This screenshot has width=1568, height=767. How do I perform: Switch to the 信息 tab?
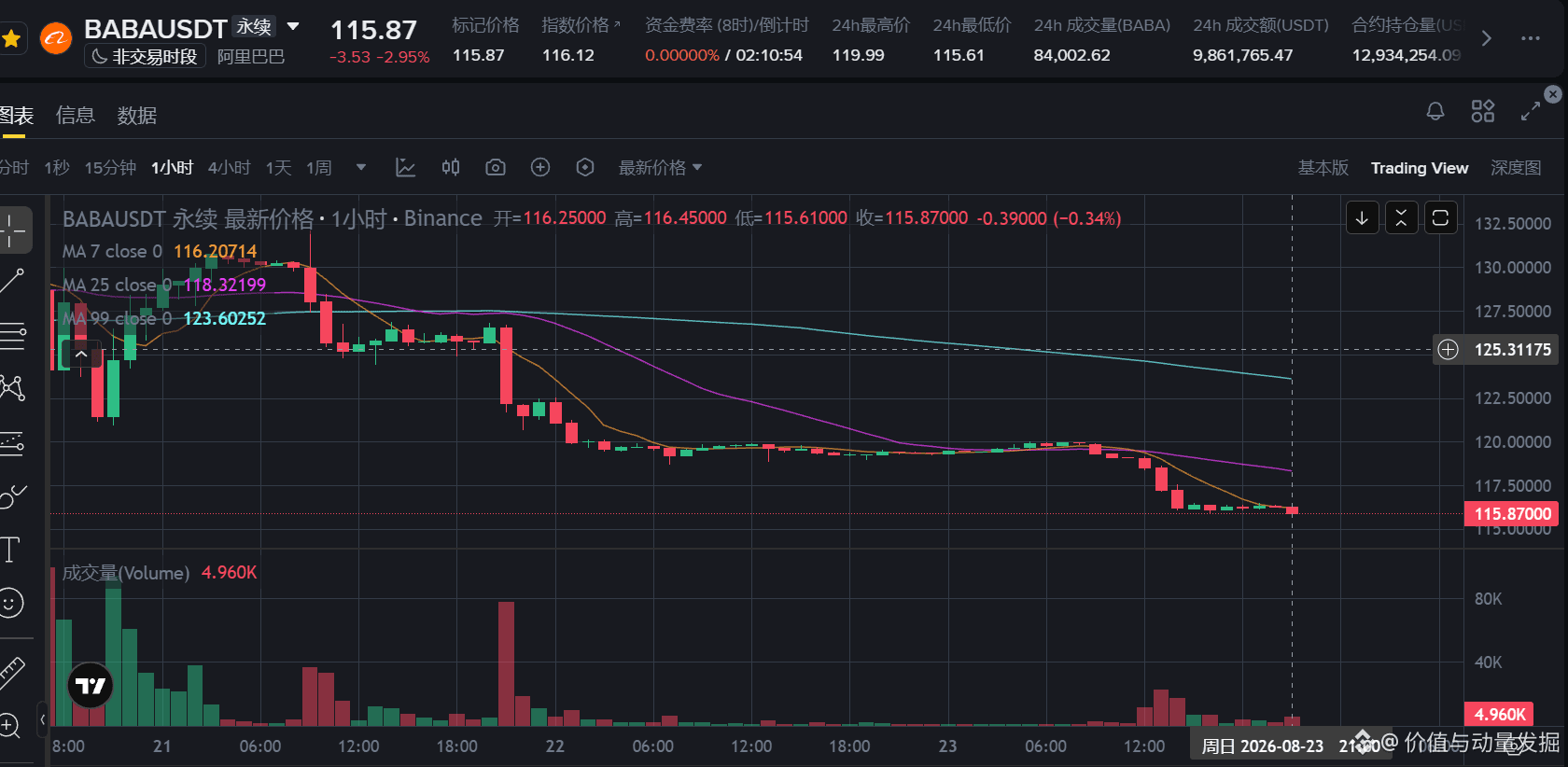(x=76, y=116)
